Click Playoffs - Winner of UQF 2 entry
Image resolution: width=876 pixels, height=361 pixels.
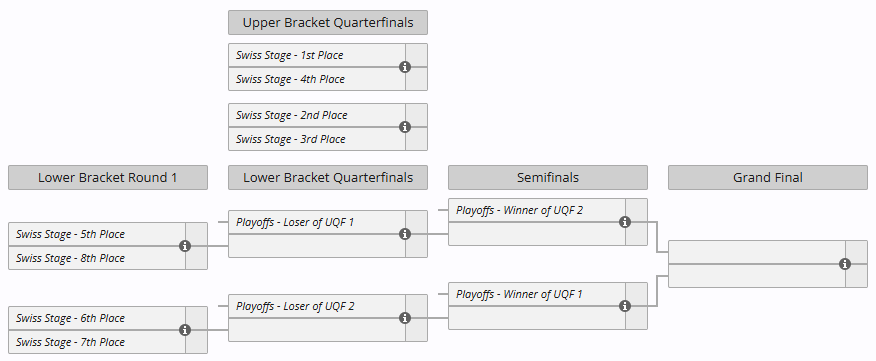point(537,210)
